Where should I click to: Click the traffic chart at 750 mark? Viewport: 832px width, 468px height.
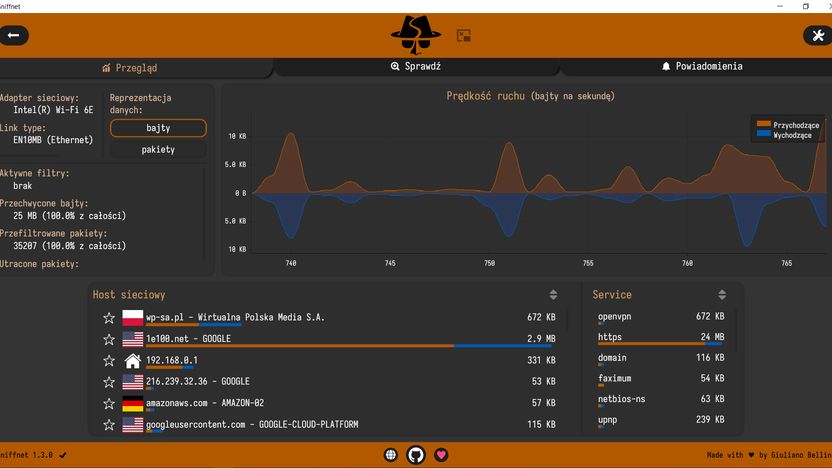coord(489,194)
